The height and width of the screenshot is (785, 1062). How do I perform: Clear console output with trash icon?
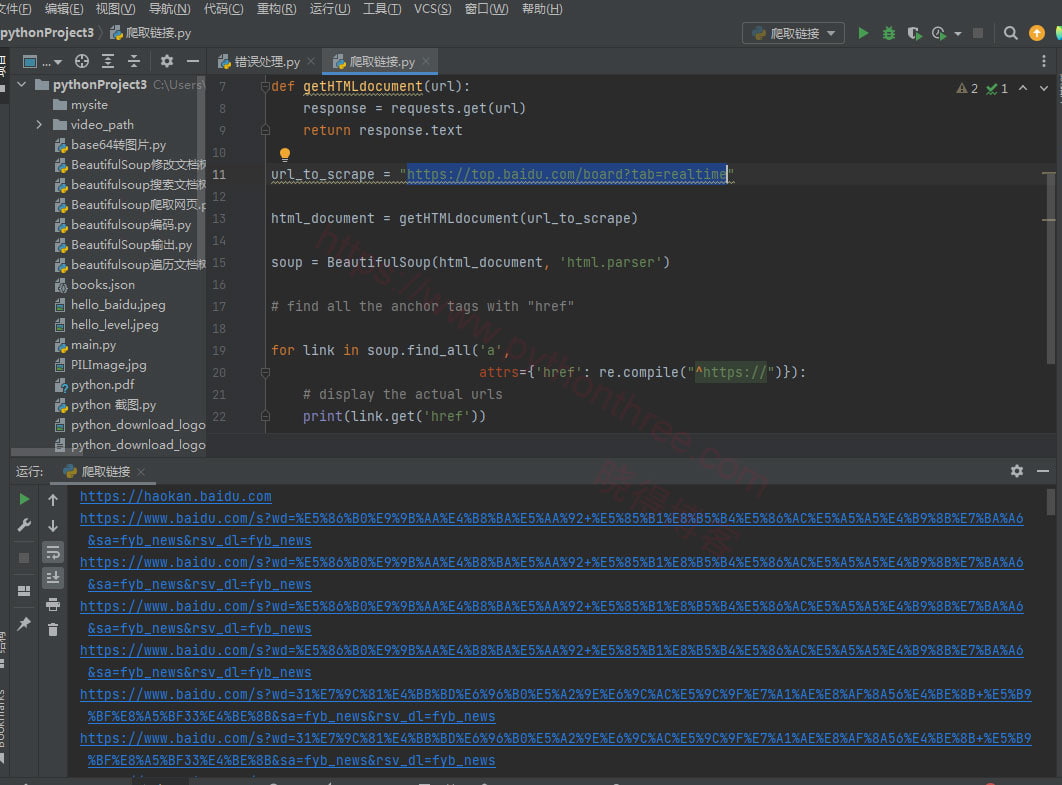53,629
